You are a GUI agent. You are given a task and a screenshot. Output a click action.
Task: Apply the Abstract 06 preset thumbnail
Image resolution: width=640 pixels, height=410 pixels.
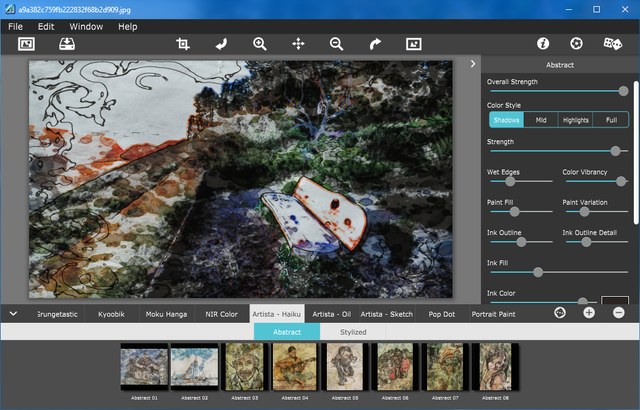[x=395, y=367]
